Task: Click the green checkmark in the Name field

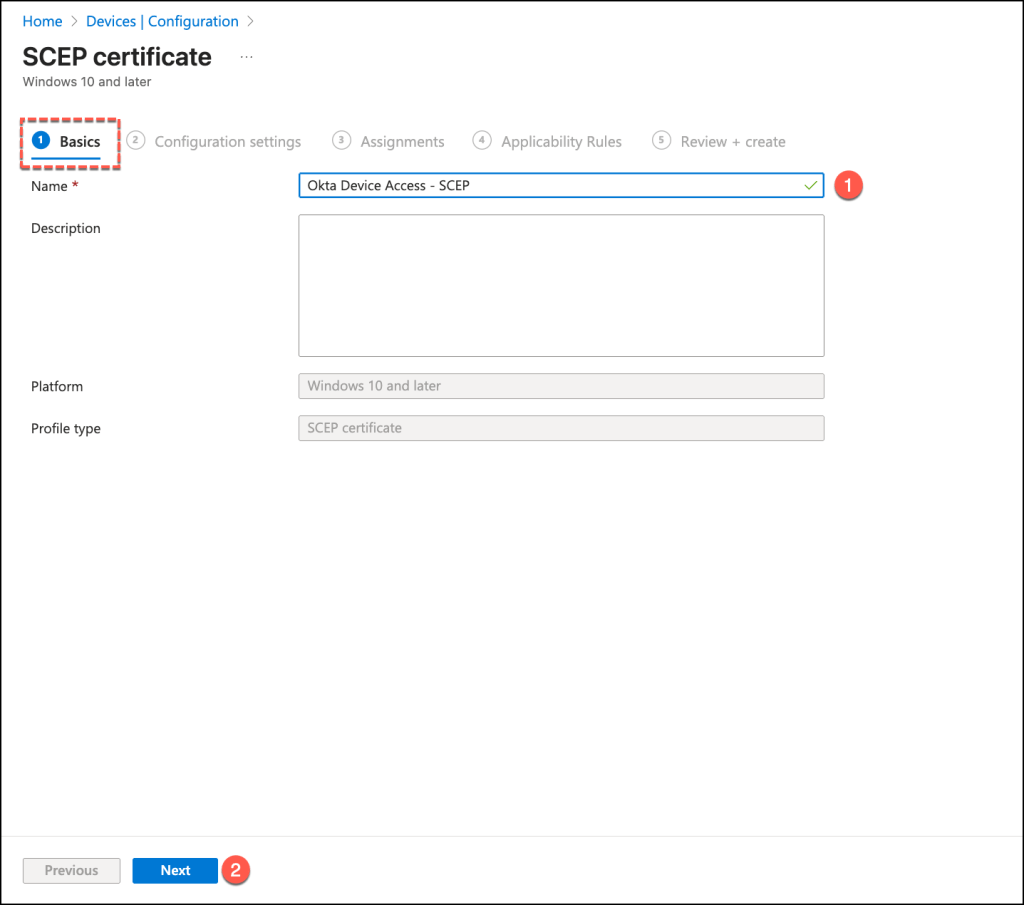Action: 810,186
